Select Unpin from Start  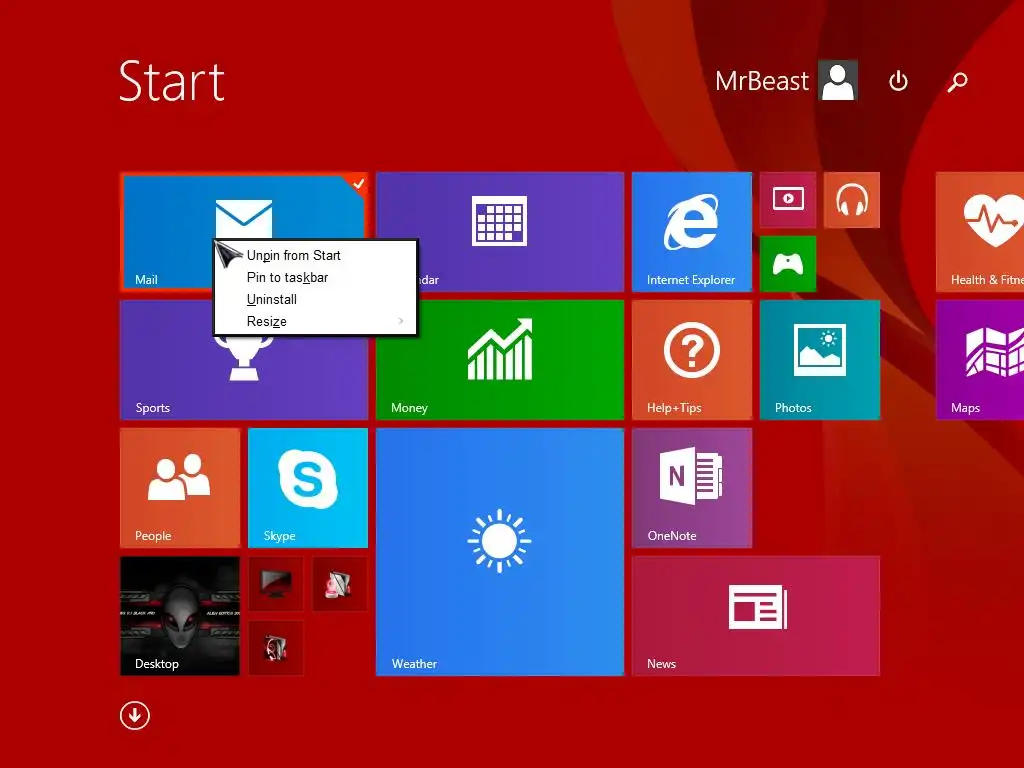315,255
